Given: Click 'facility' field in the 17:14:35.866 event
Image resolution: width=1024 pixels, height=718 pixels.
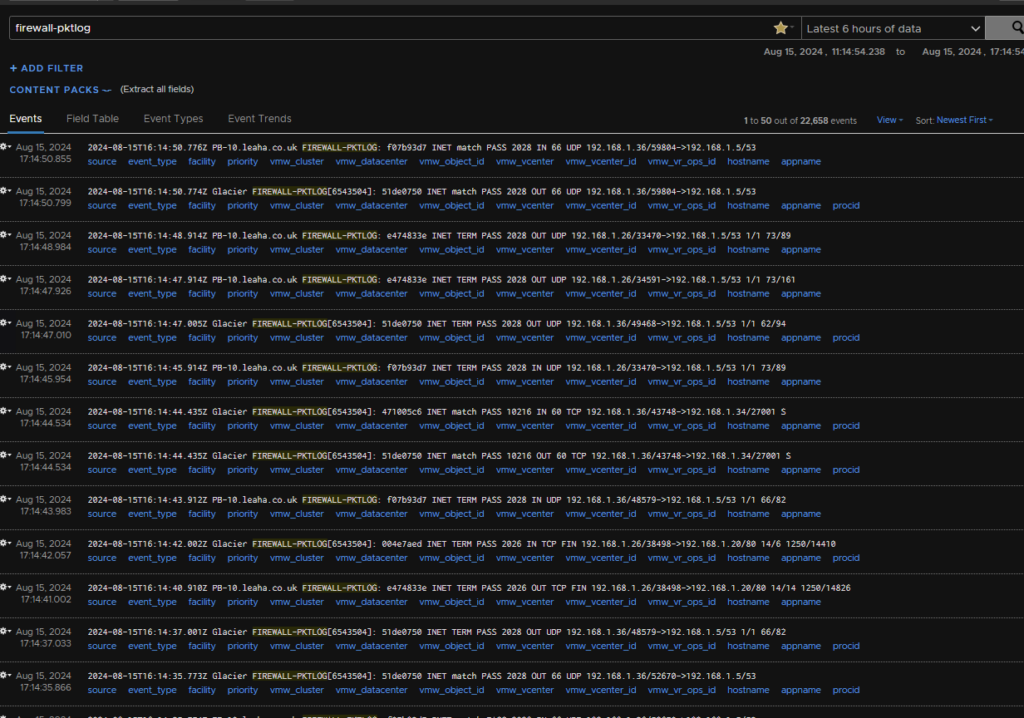Looking at the screenshot, I should 202,690.
